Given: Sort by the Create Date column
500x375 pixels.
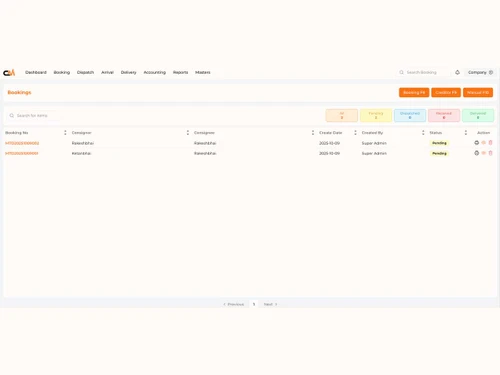Looking at the screenshot, I should pos(355,133).
